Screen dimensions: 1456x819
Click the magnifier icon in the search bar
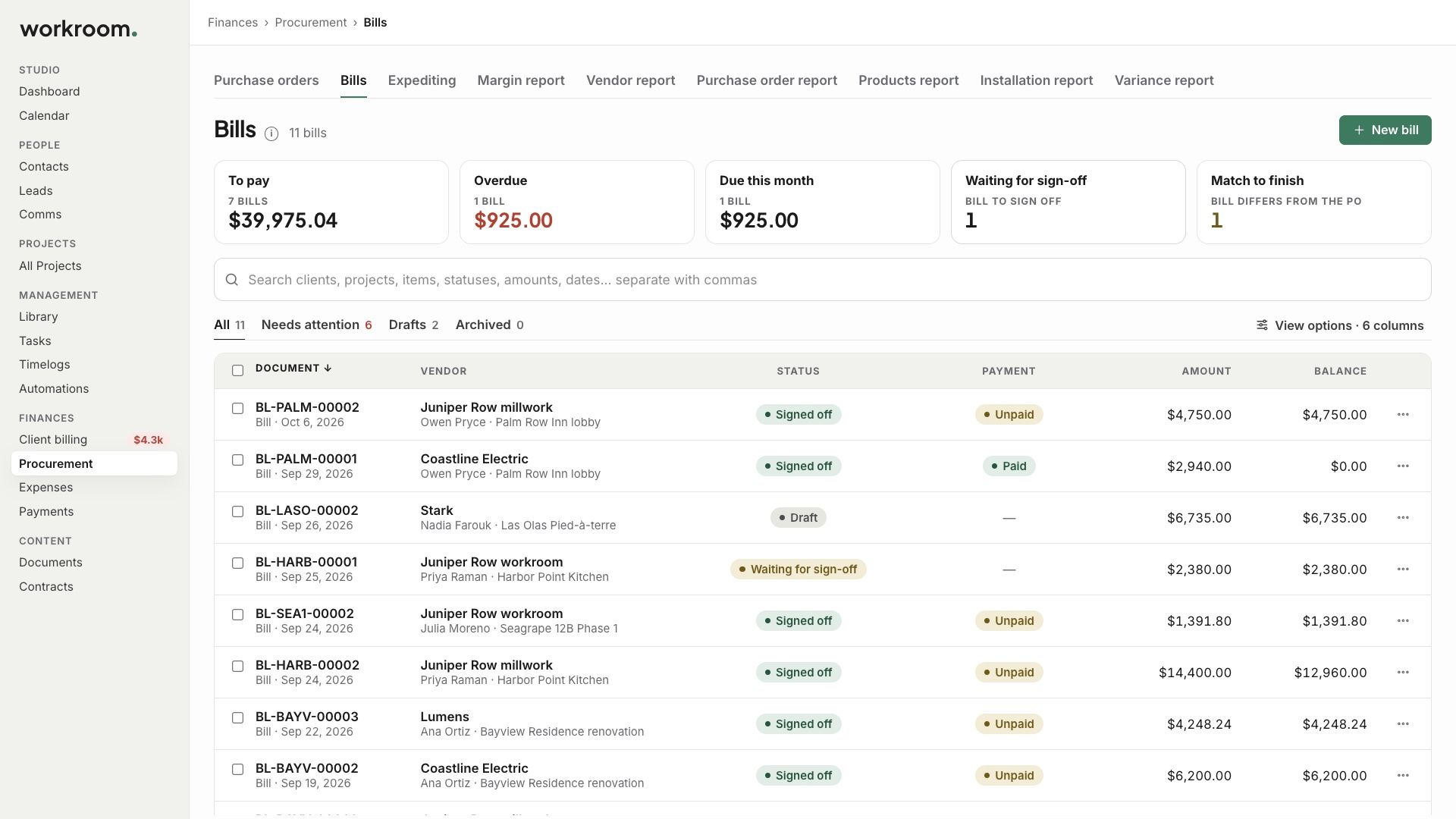(232, 280)
